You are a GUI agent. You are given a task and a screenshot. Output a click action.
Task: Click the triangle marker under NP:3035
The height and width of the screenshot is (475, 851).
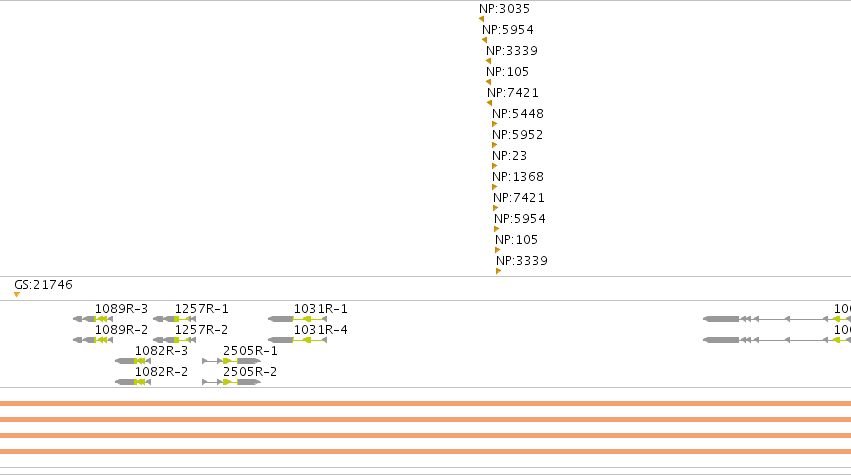point(481,20)
